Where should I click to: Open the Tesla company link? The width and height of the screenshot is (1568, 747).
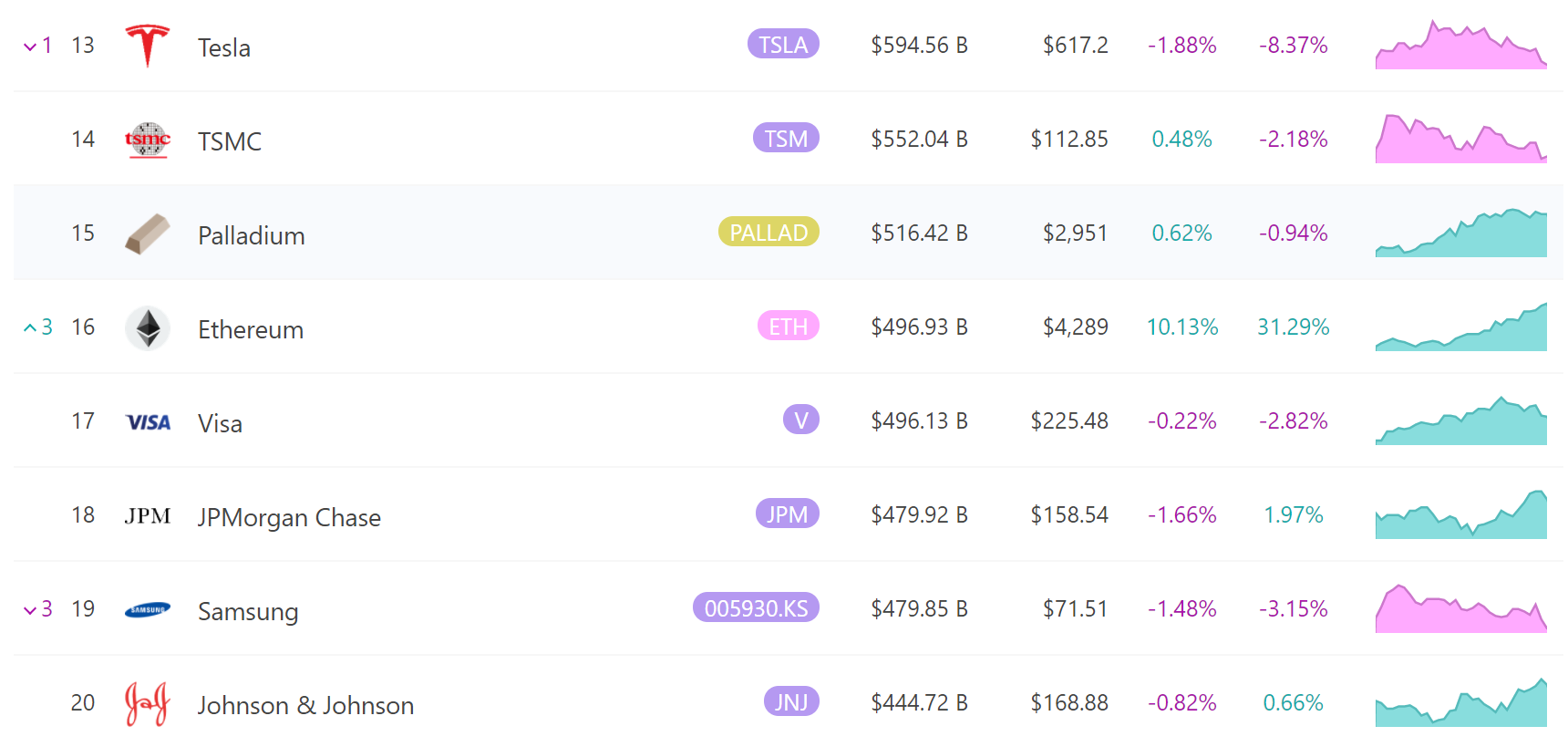click(x=224, y=47)
